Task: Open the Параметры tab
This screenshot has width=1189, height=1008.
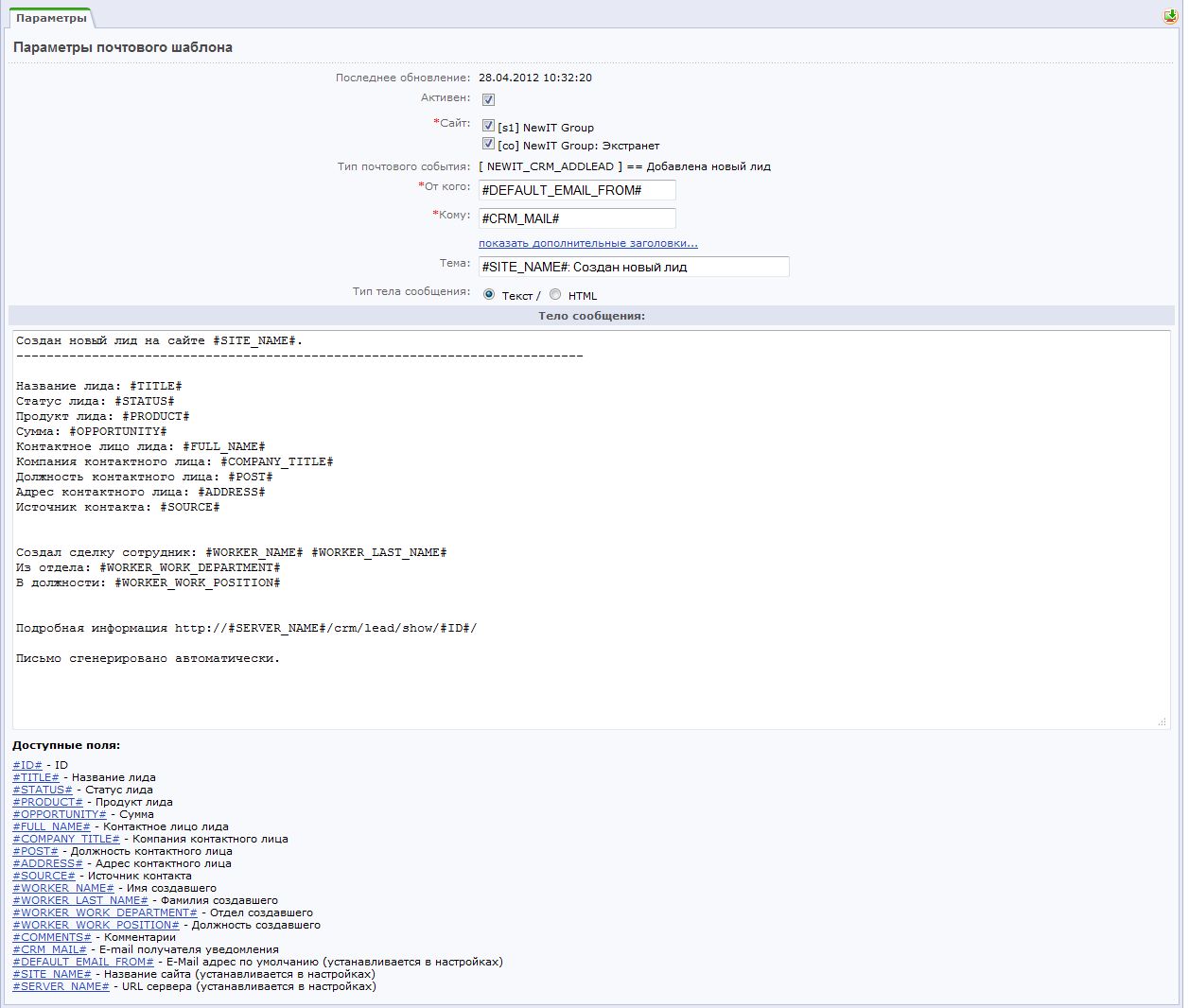Action: coord(51,18)
